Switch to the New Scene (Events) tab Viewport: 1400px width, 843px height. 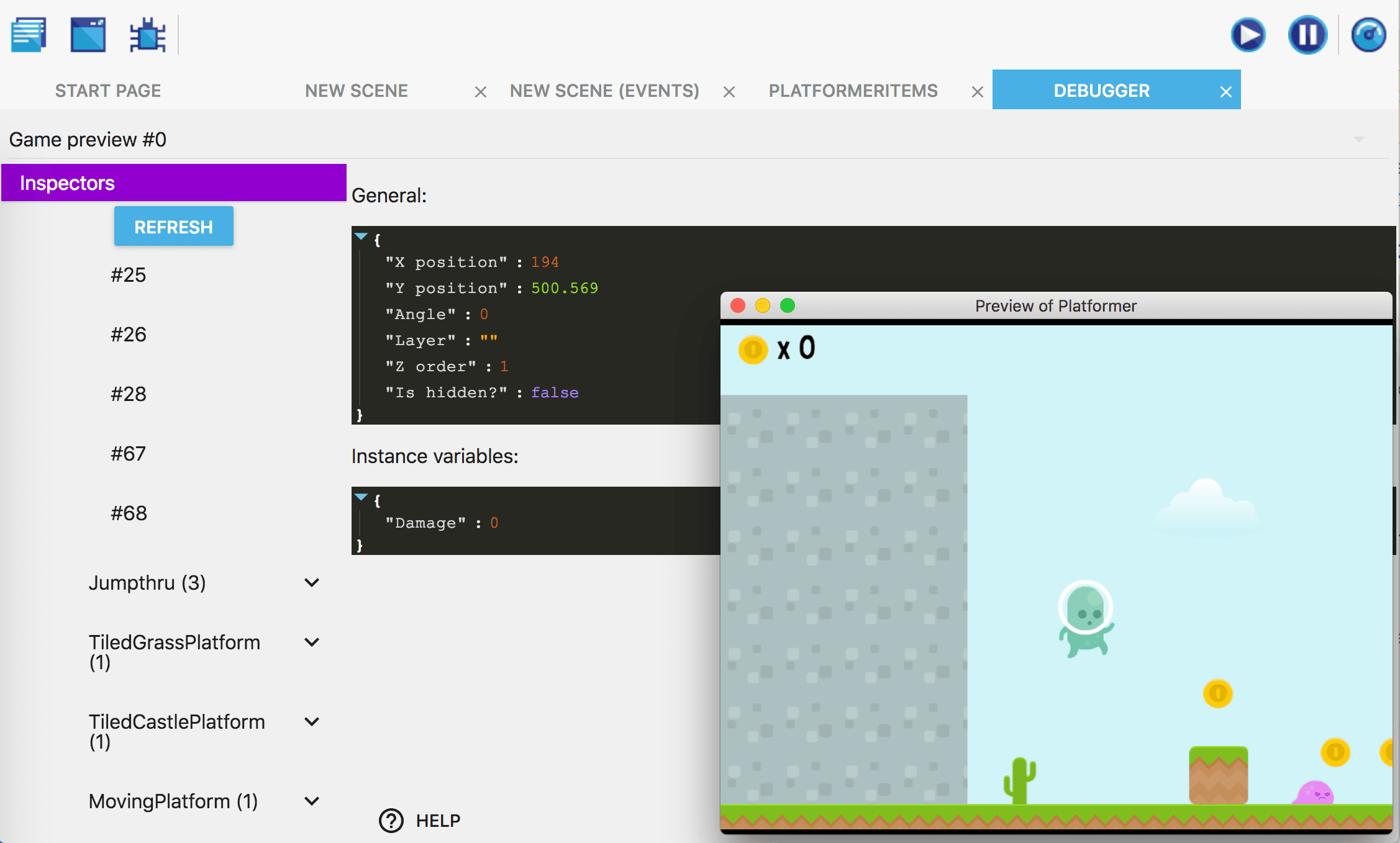click(604, 91)
